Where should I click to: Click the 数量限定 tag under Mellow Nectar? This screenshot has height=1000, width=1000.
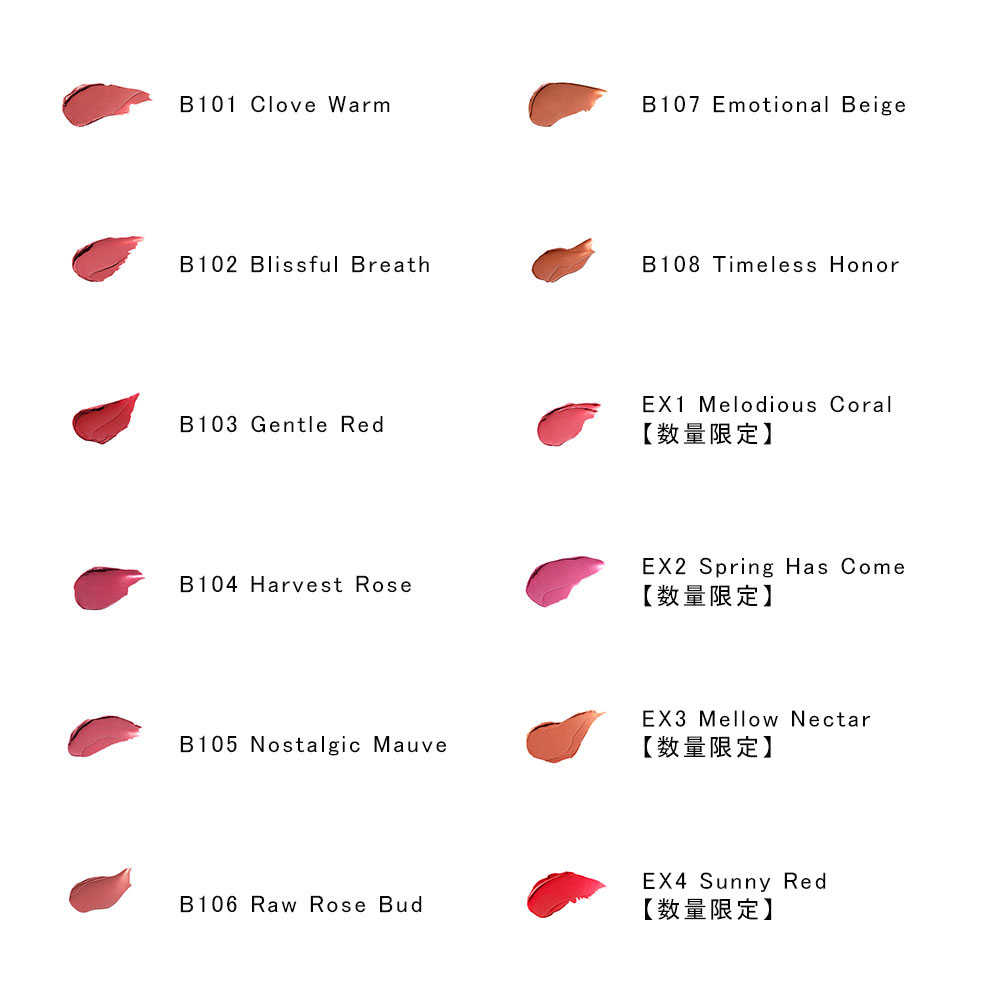pos(707,747)
